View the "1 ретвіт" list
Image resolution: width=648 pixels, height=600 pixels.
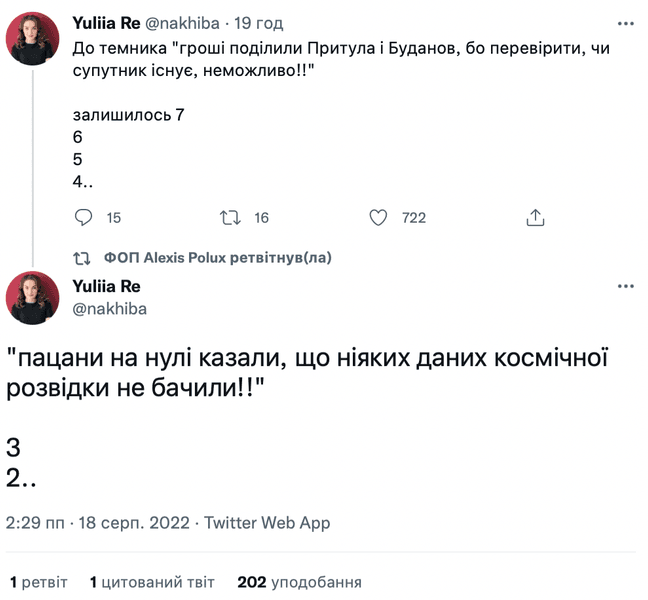click(38, 582)
